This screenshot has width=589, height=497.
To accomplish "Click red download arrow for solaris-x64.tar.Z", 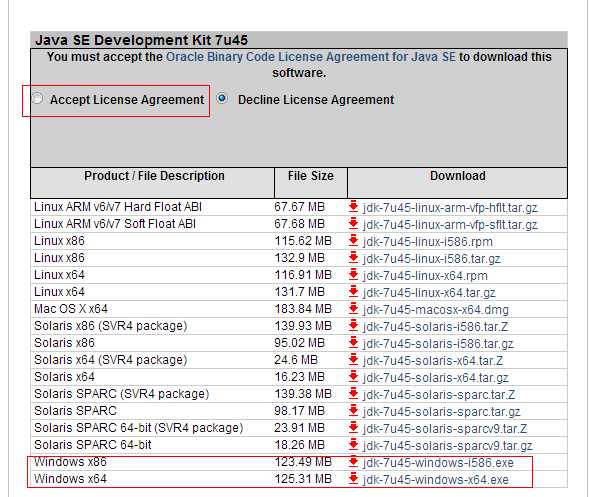I will pos(353,360).
